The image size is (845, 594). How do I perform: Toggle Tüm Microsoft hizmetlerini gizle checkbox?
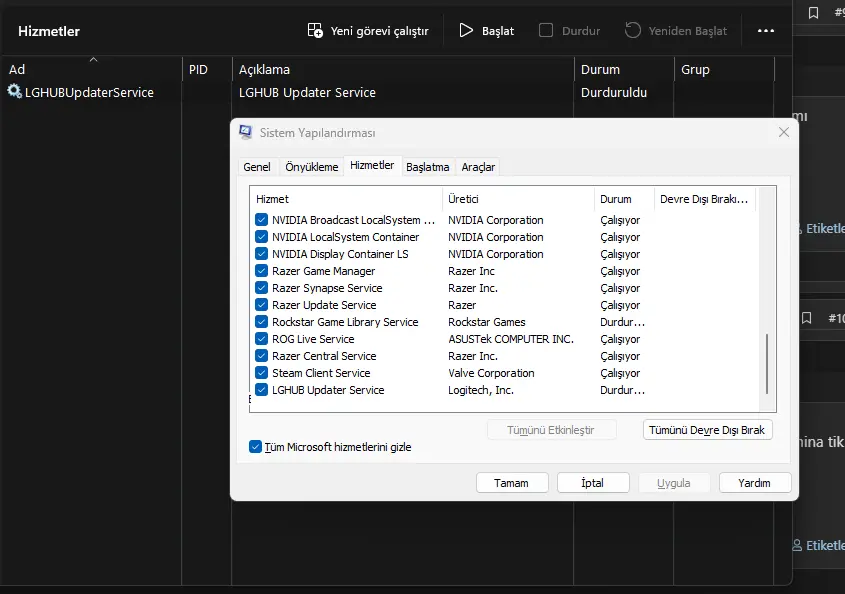coord(255,446)
